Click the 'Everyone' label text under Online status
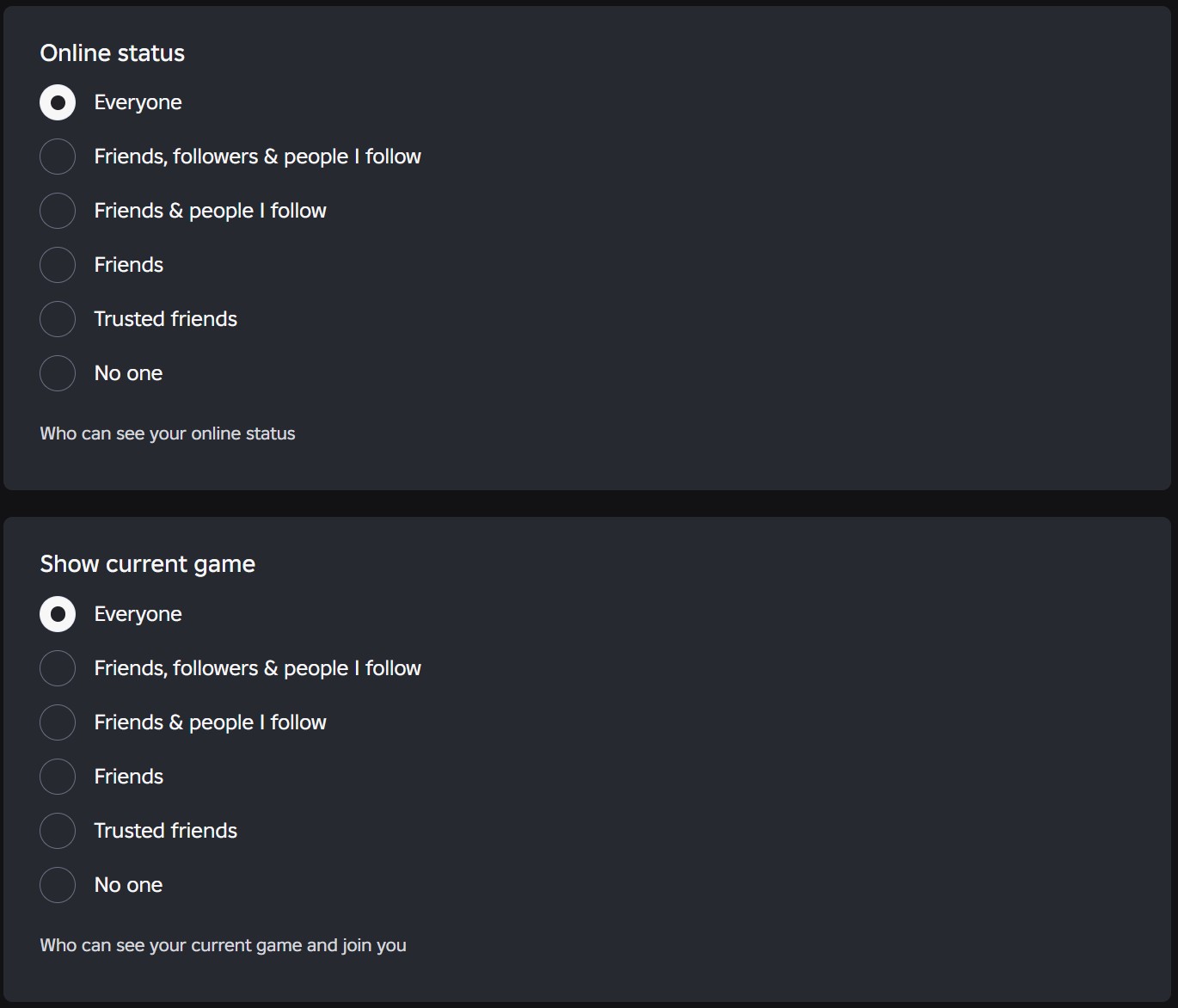 (138, 103)
